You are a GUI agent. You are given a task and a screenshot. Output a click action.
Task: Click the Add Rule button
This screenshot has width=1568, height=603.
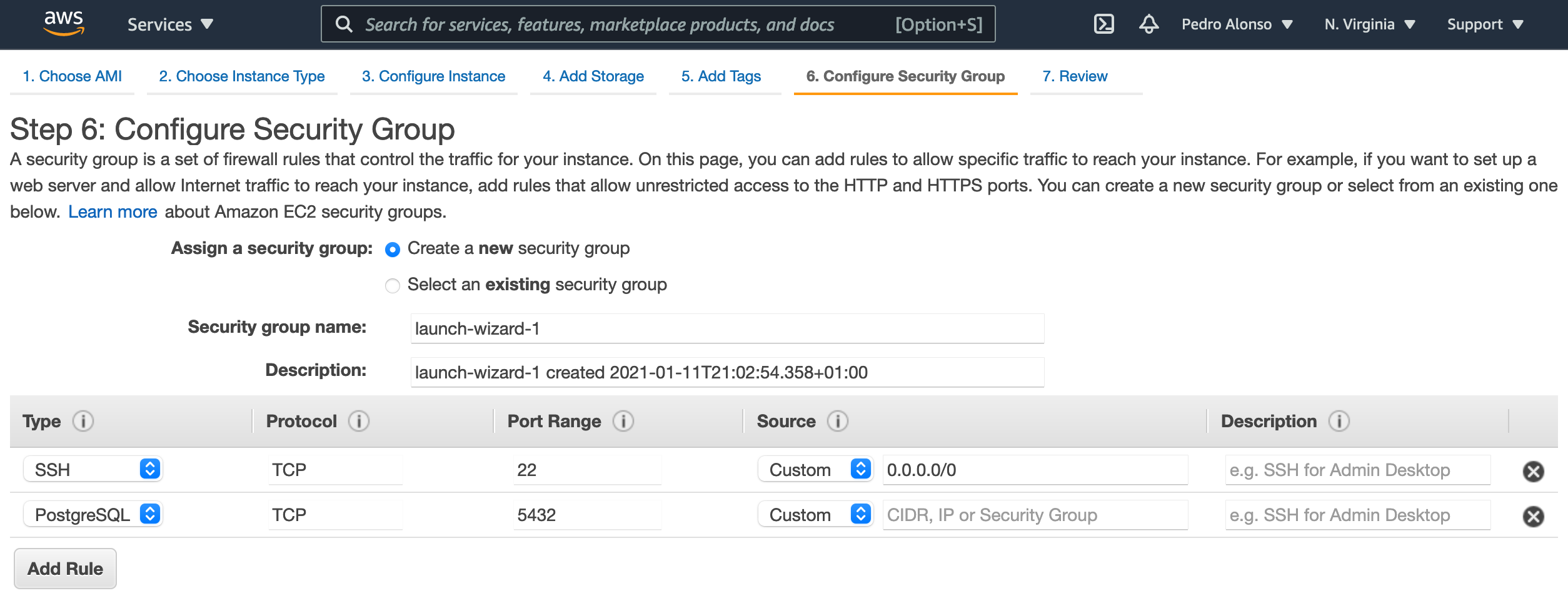(65, 569)
